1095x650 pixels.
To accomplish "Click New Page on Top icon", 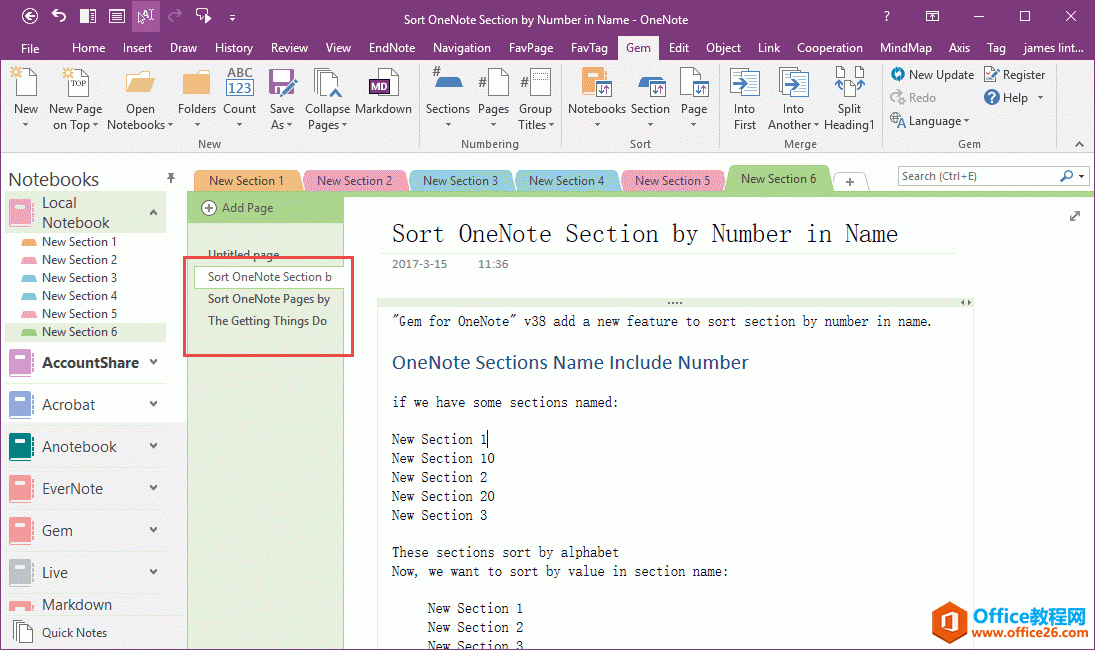I will coord(76,83).
